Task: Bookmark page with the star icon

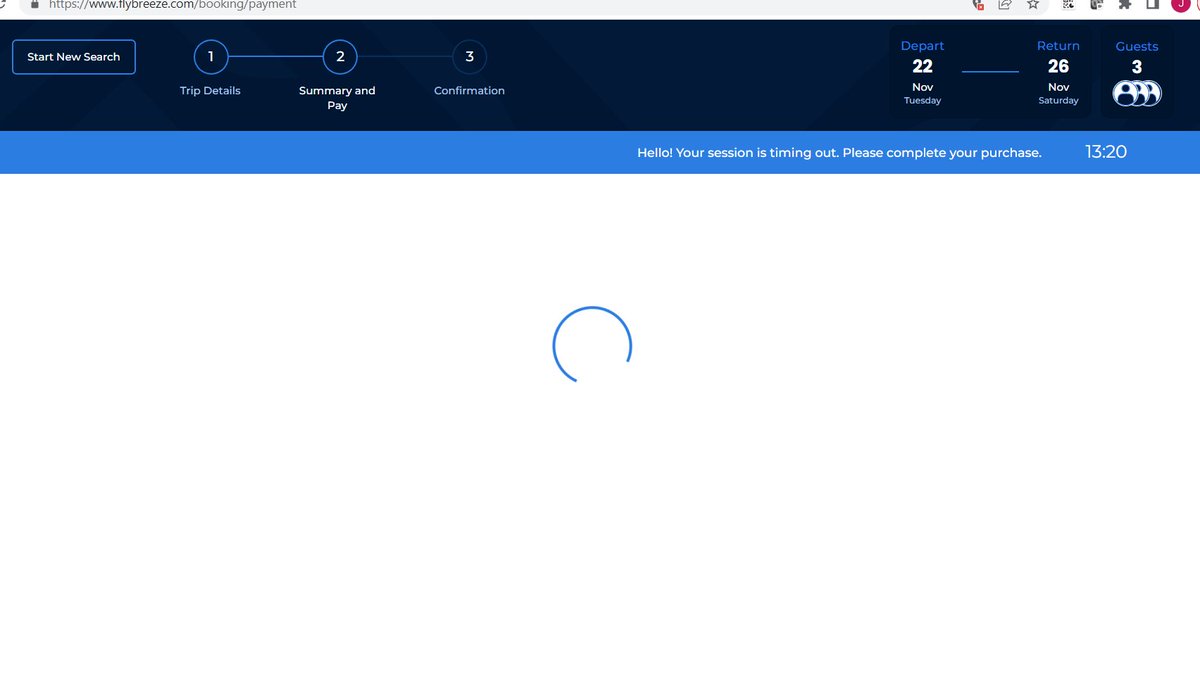Action: [x=1033, y=5]
